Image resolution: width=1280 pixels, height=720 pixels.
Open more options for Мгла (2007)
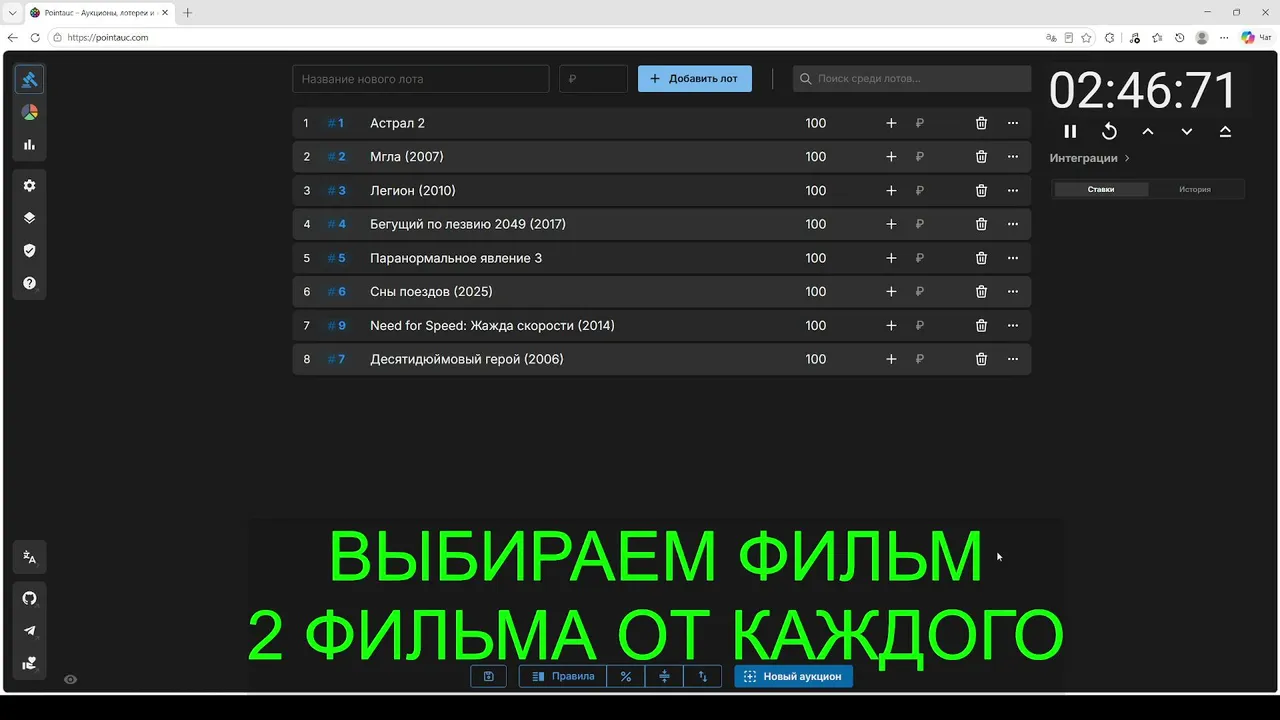point(1013,157)
